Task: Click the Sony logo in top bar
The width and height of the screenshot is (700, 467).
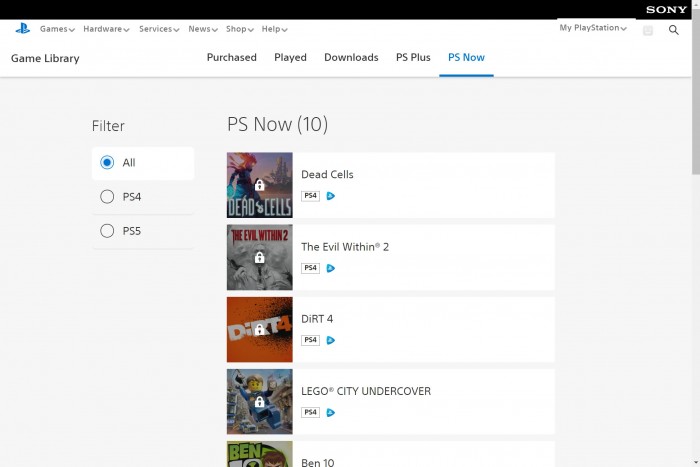Action: point(666,9)
